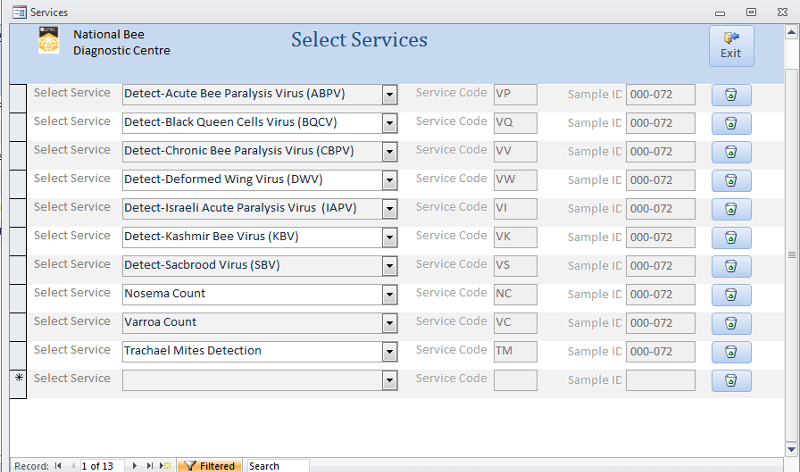Delete the Black Queen Cells Virus row
This screenshot has height=472, width=800.
click(731, 123)
